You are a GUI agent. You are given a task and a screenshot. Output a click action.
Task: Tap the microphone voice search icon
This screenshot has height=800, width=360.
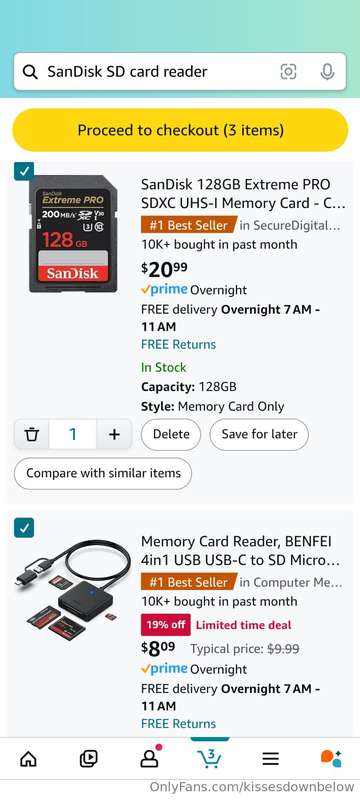coord(327,72)
